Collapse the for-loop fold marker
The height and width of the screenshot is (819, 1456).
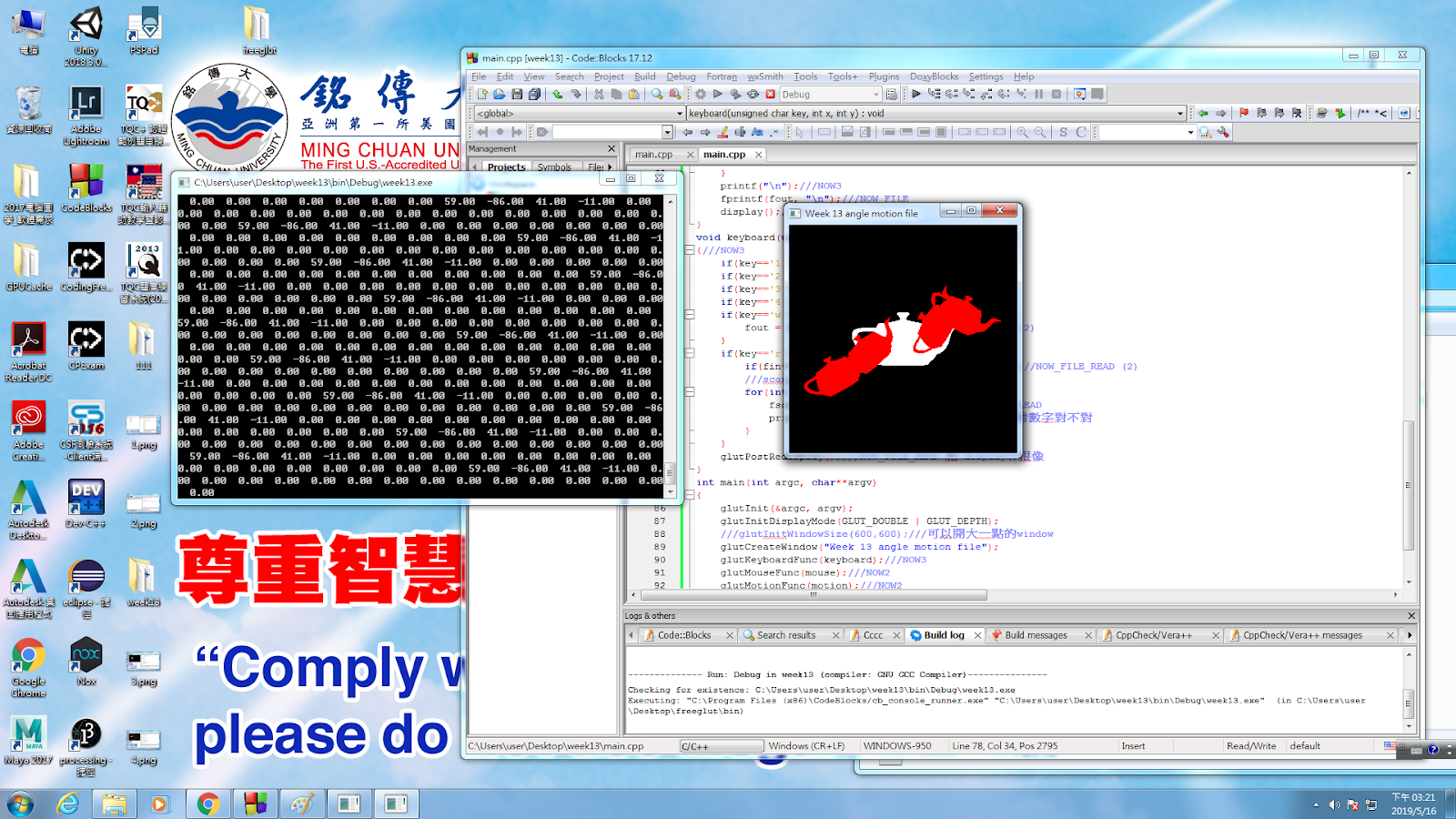[689, 392]
